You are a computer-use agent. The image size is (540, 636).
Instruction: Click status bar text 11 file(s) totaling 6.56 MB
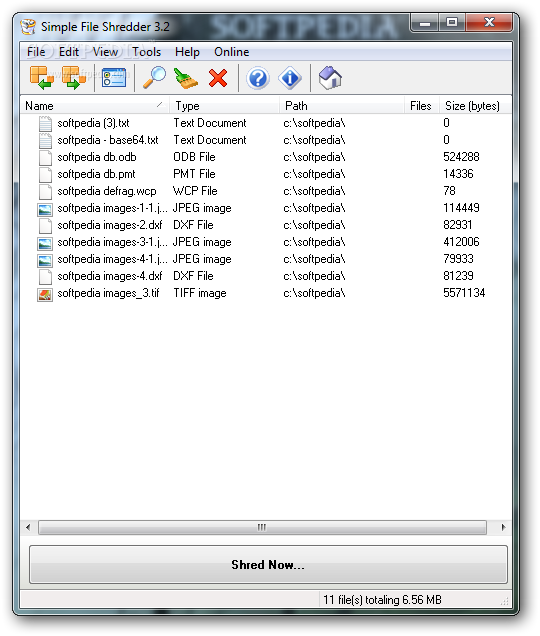(382, 600)
